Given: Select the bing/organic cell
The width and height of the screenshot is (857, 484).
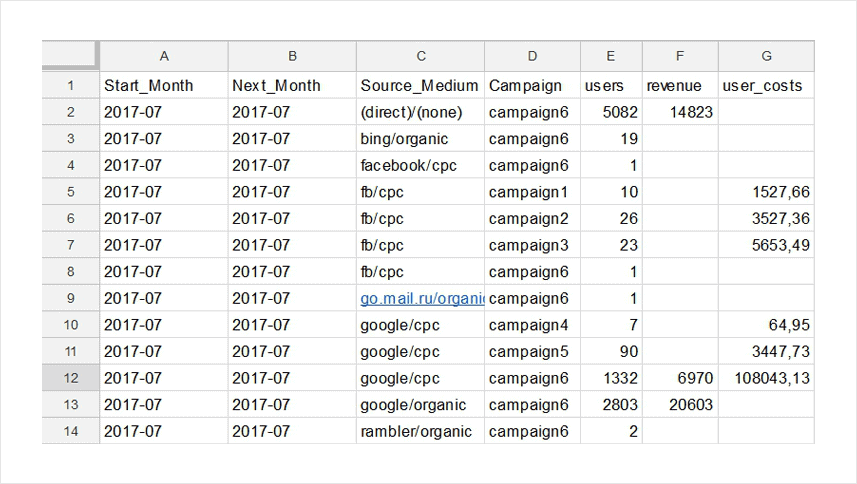Looking at the screenshot, I should [x=420, y=139].
